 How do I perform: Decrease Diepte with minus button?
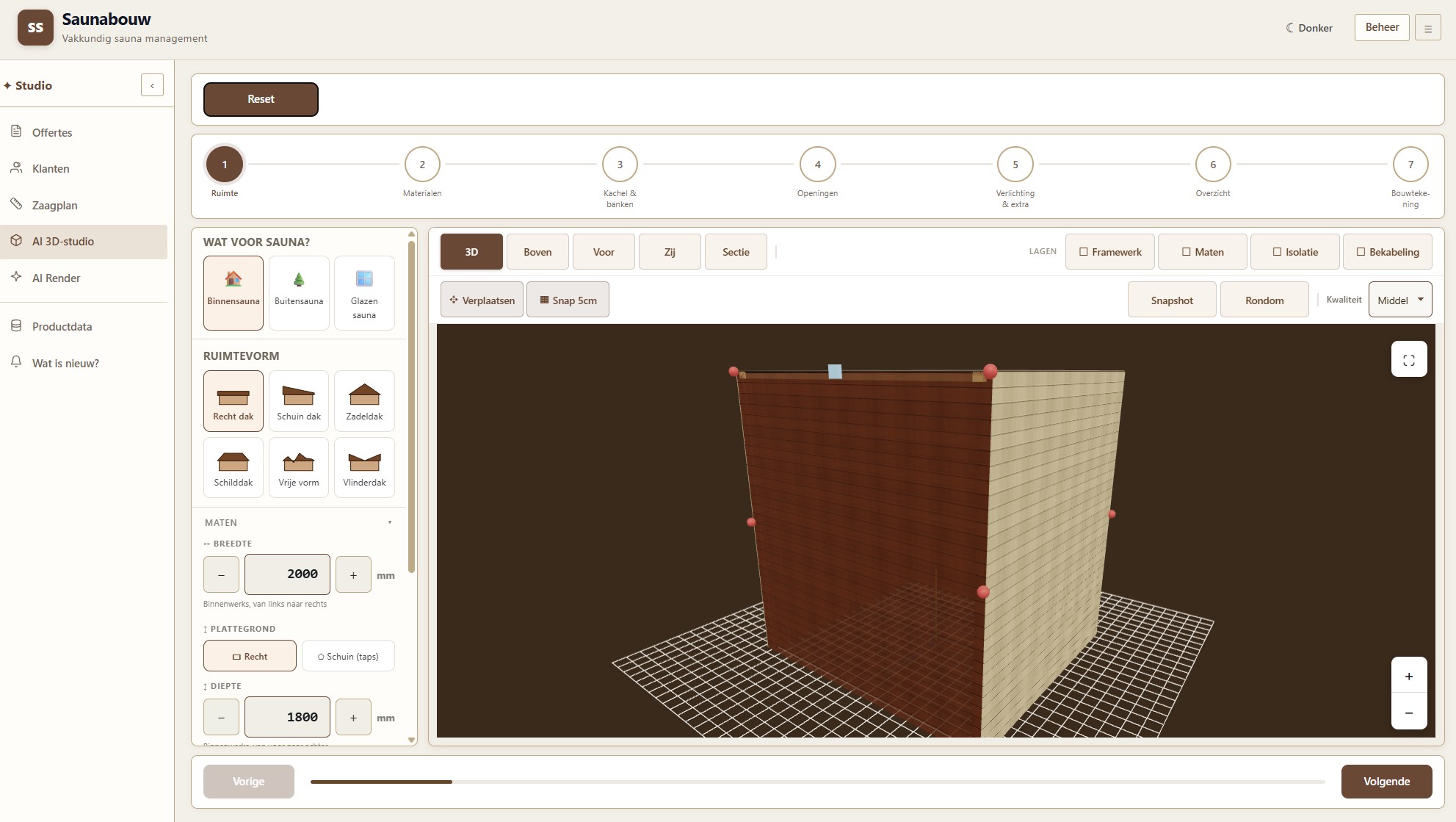tap(221, 718)
